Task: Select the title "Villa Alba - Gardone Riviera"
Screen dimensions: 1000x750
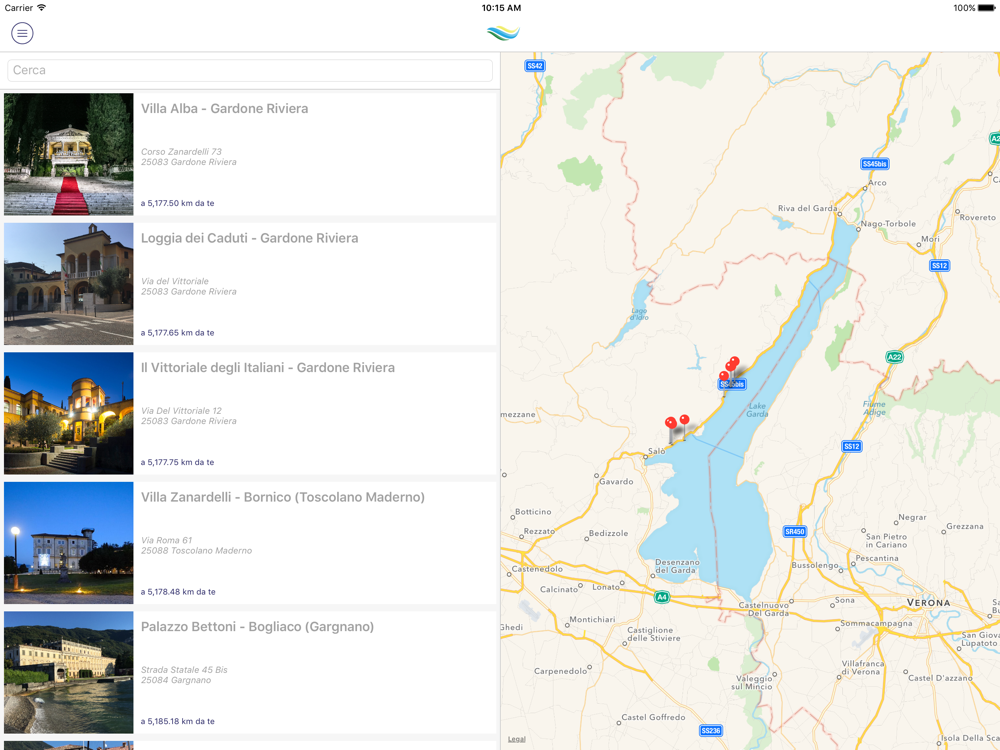Action: pyautogui.click(x=224, y=108)
